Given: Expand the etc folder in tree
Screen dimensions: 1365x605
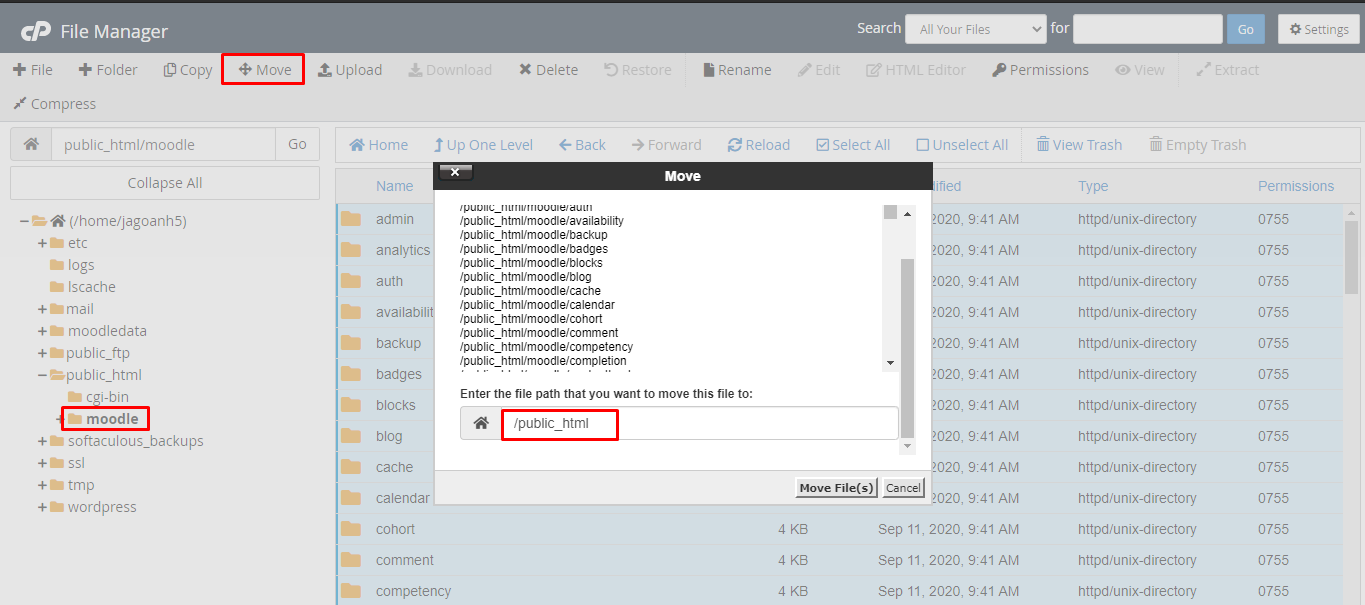Looking at the screenshot, I should click(x=42, y=243).
